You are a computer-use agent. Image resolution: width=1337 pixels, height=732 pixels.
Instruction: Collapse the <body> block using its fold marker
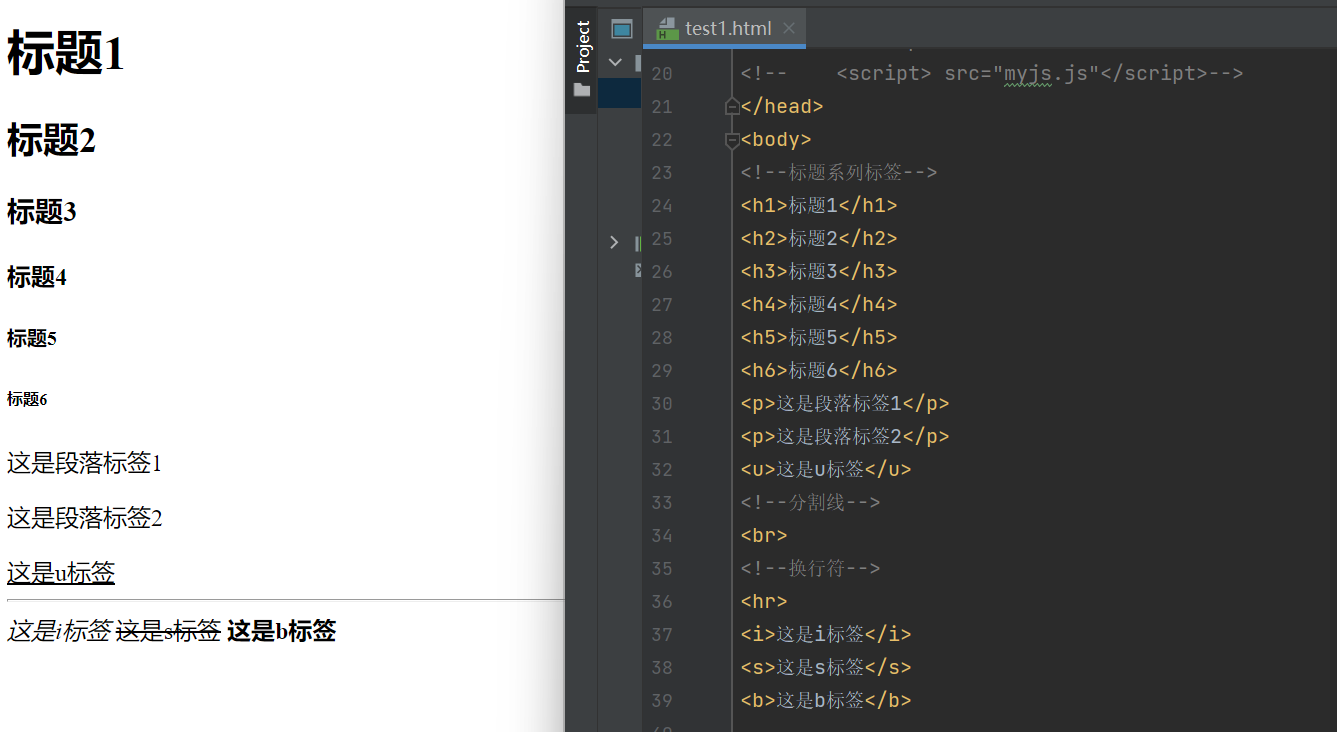[732, 140]
